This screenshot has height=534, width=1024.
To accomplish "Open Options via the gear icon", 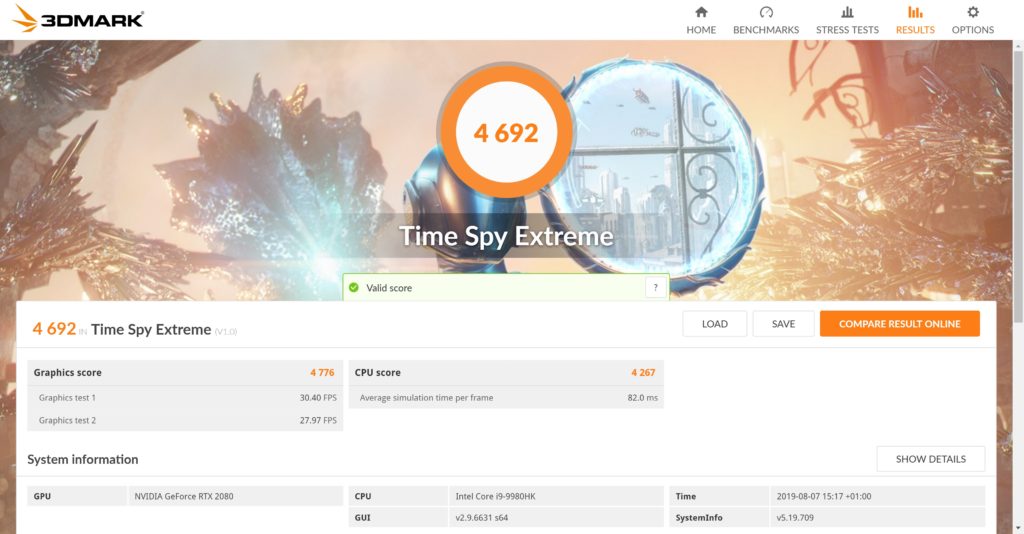I will (972, 13).
